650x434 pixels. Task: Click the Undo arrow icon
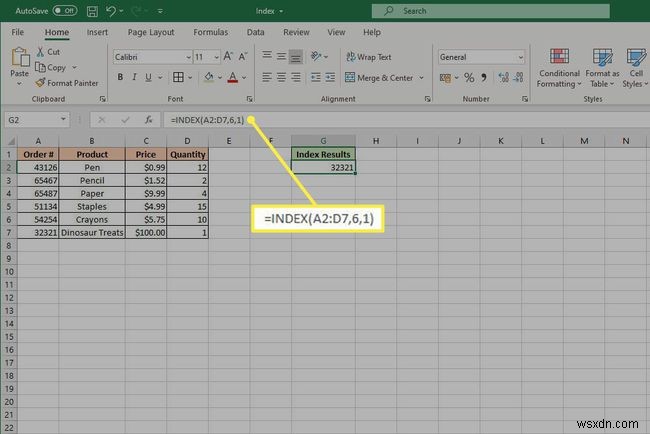111,11
